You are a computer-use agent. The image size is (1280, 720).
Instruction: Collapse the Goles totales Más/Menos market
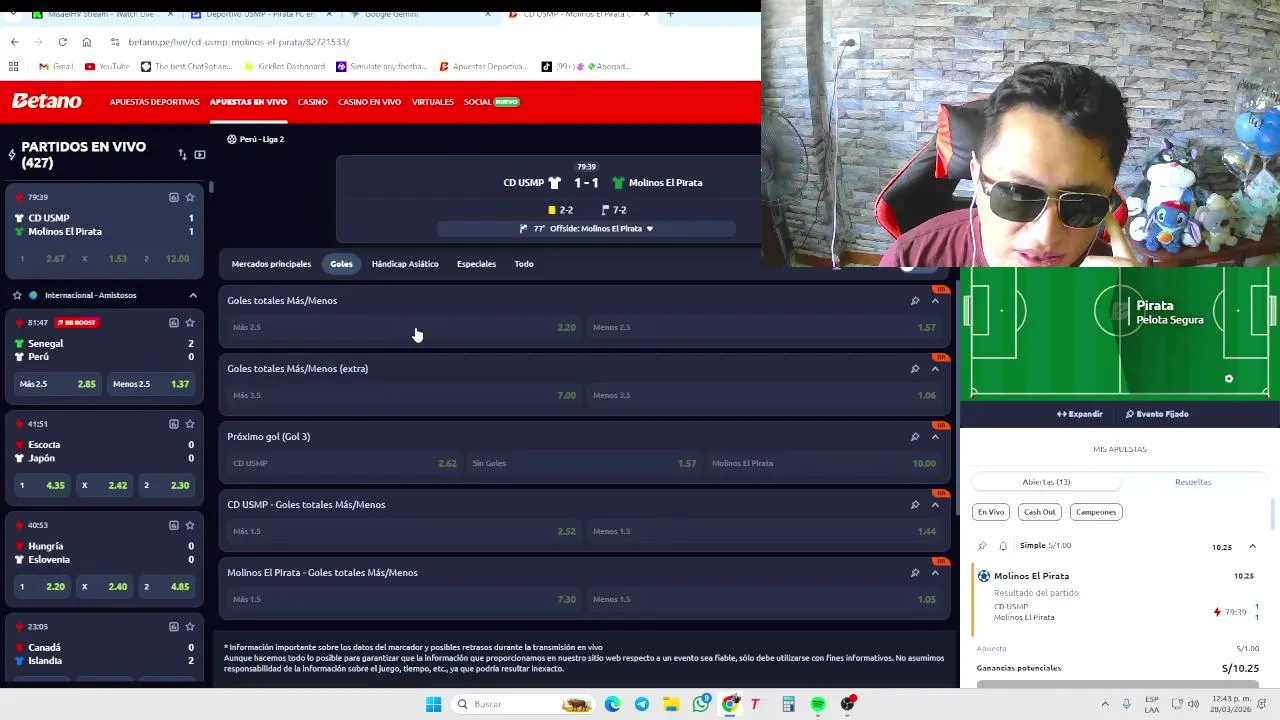click(x=935, y=301)
